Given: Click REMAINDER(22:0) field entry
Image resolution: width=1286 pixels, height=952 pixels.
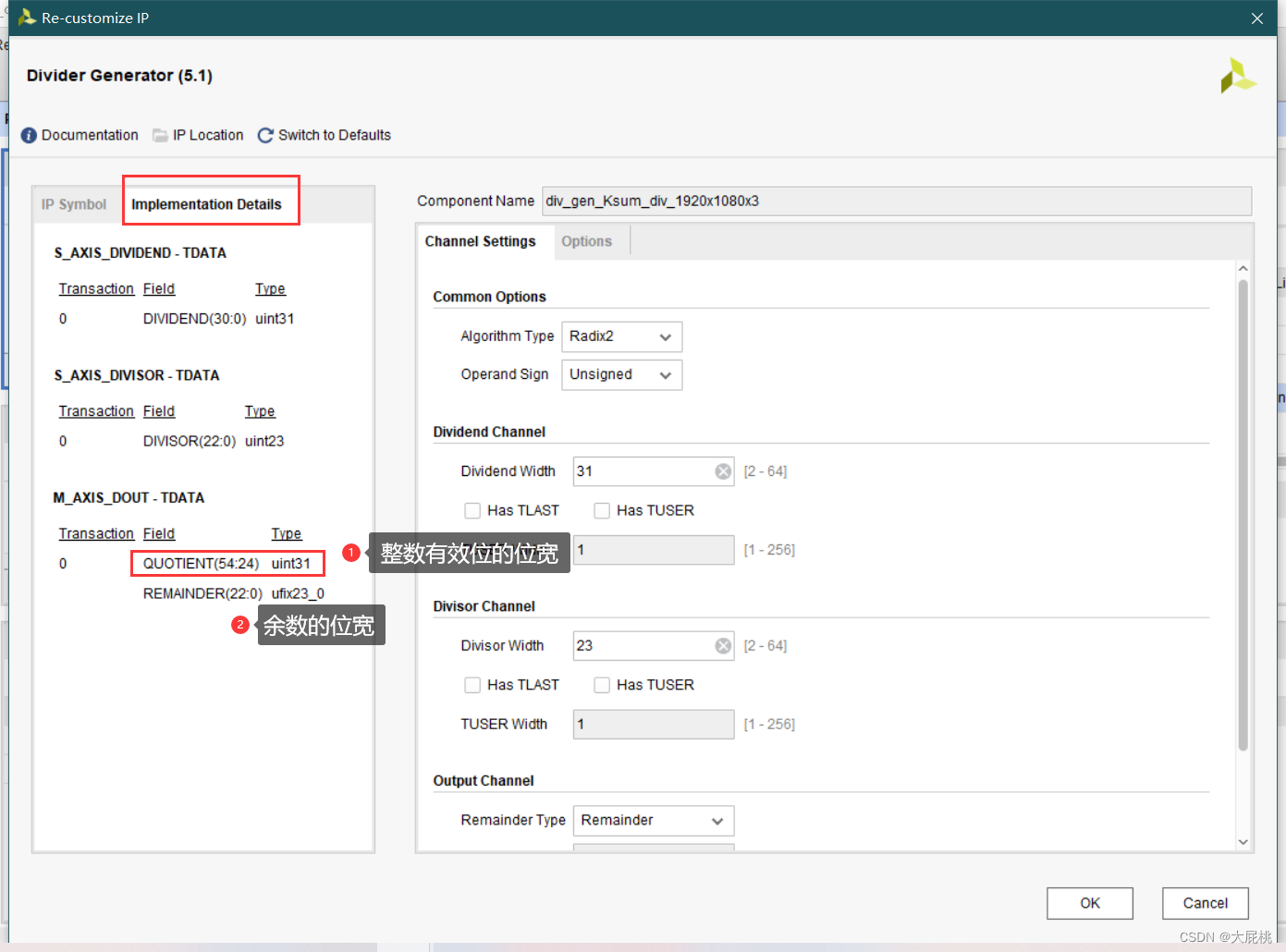Looking at the screenshot, I should click(202, 593).
